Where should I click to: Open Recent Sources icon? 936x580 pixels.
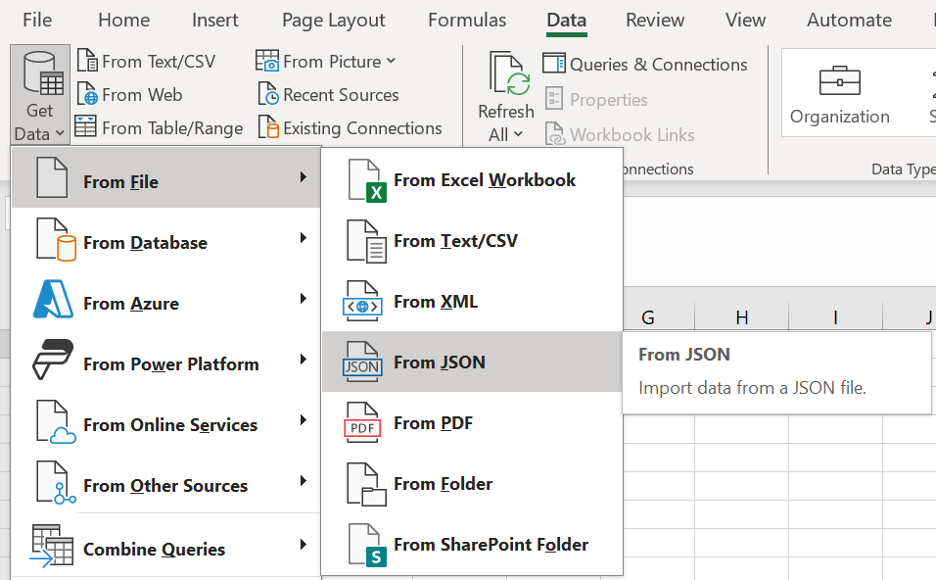(x=268, y=94)
